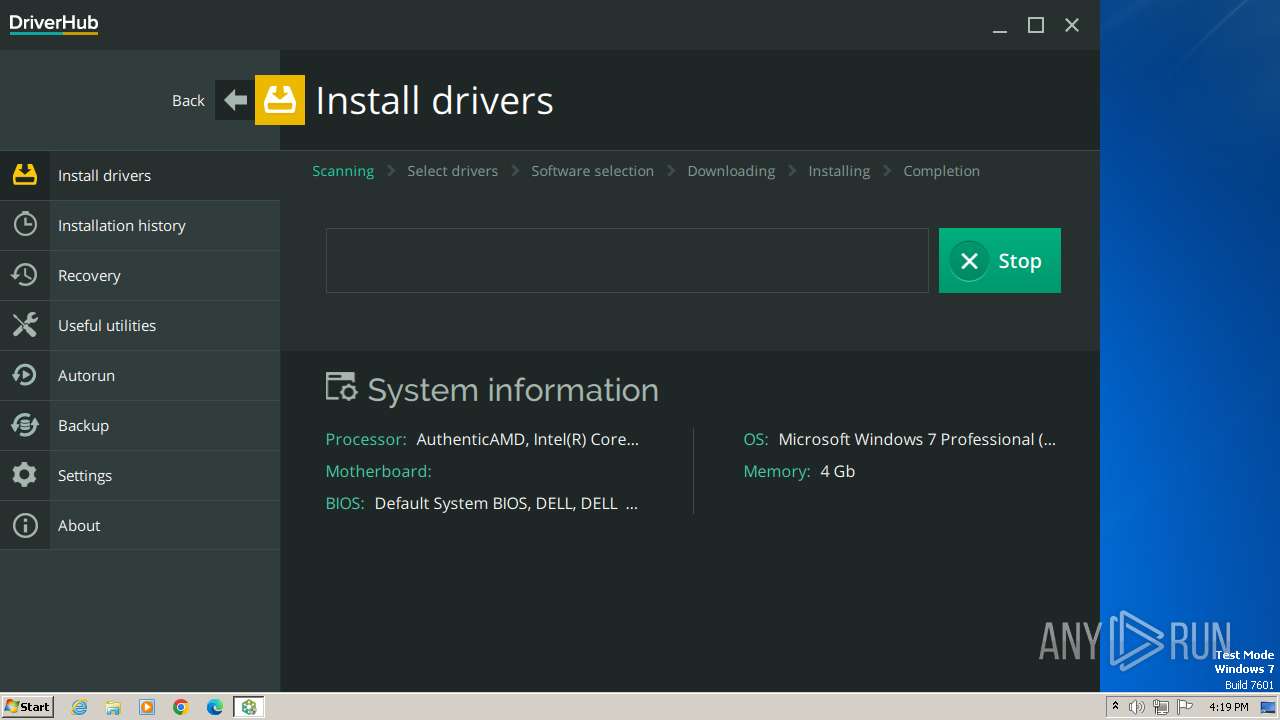This screenshot has width=1280, height=720.
Task: Click the scan progress bar
Action: [627, 260]
